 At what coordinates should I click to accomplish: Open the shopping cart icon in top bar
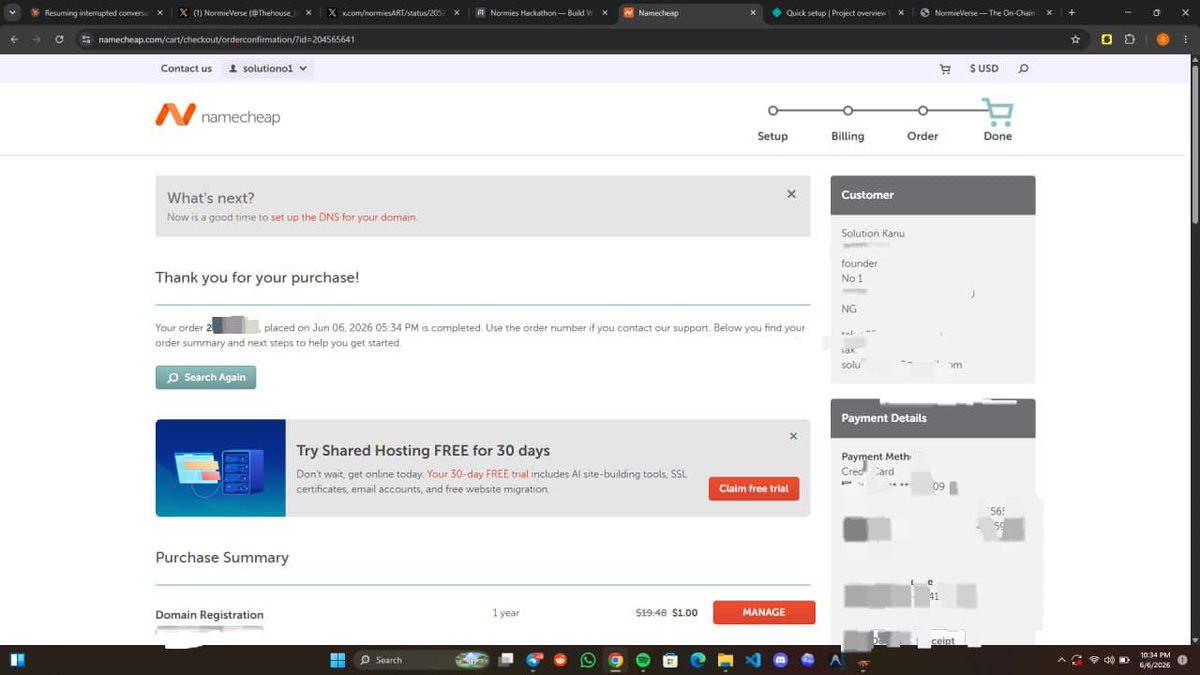point(945,69)
